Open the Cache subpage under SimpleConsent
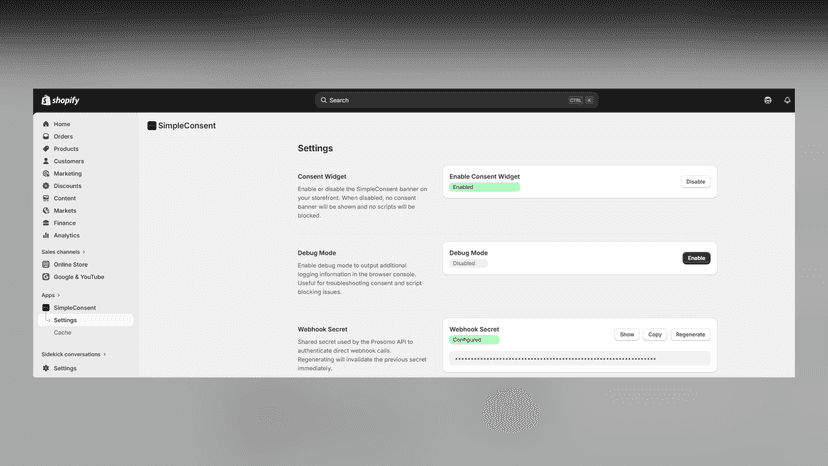The height and width of the screenshot is (466, 828). [x=62, y=332]
